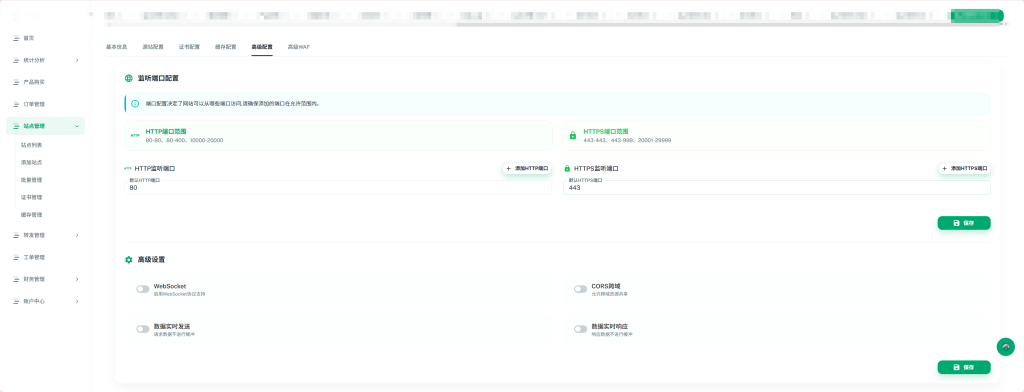This screenshot has width=1024, height=392.
Task: Click the 转发管理 sidebar icon
Action: click(16, 235)
